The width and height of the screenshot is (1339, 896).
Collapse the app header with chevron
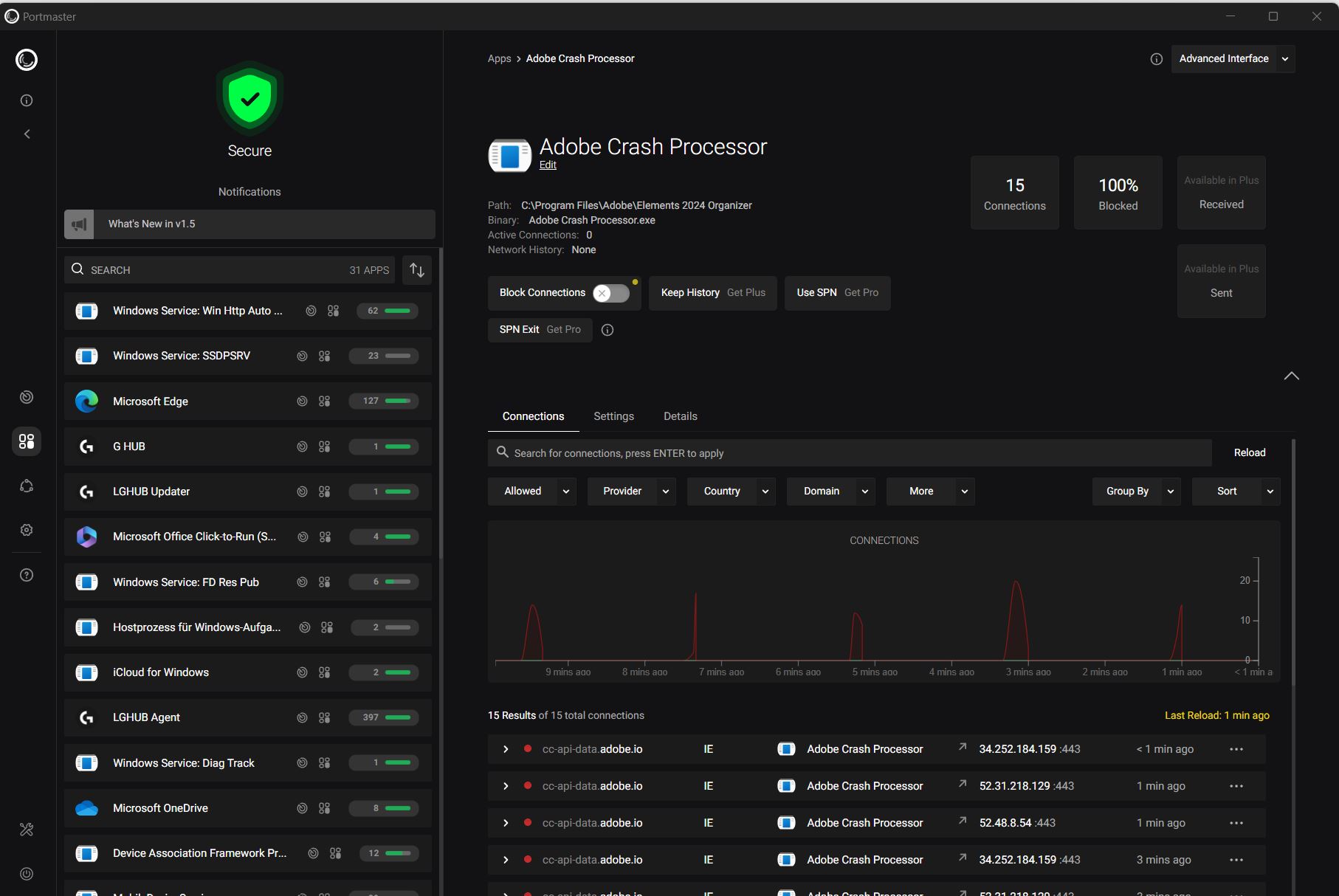[x=1291, y=376]
